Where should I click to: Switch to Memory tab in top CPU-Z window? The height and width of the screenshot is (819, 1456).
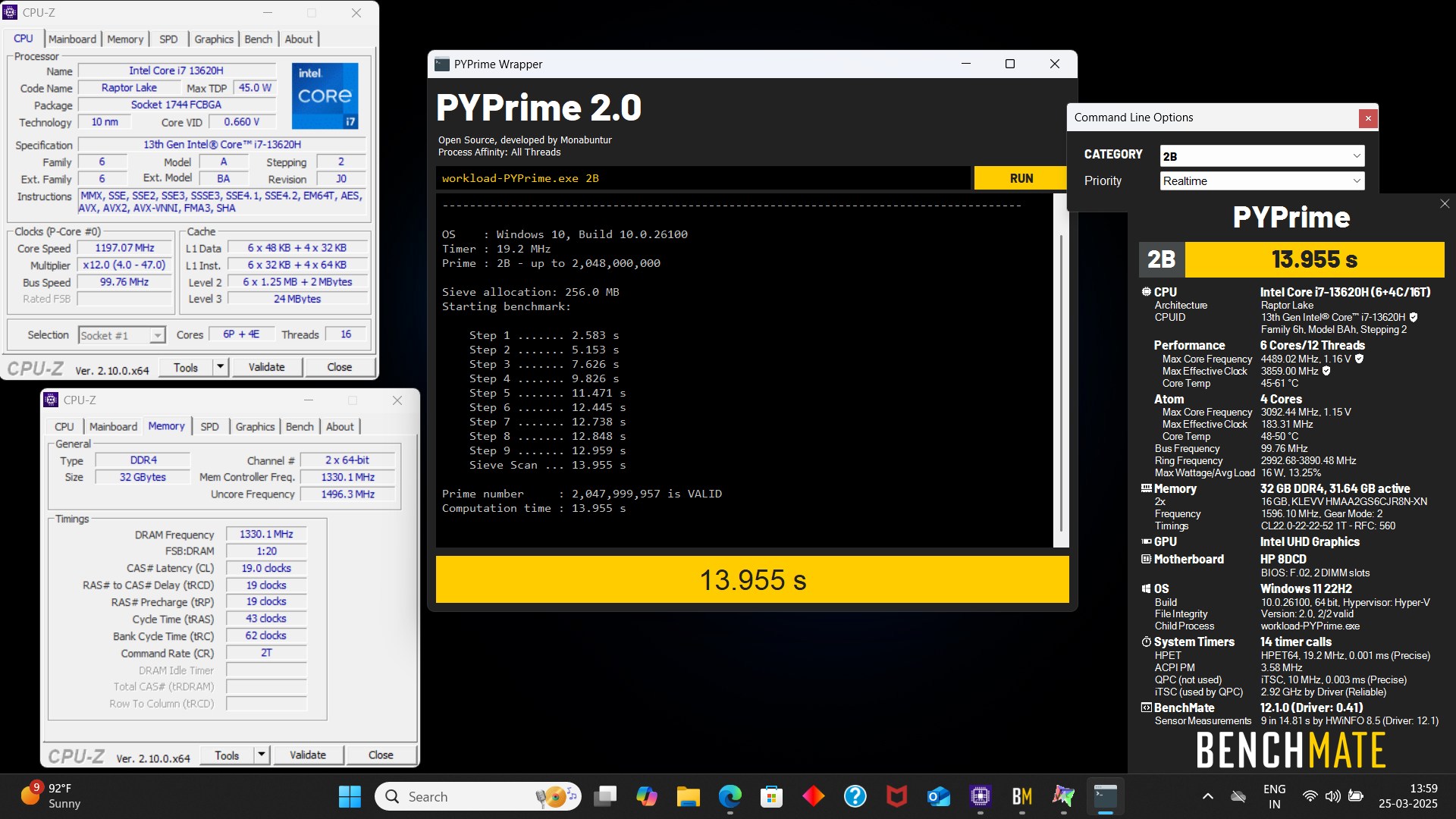tap(125, 39)
